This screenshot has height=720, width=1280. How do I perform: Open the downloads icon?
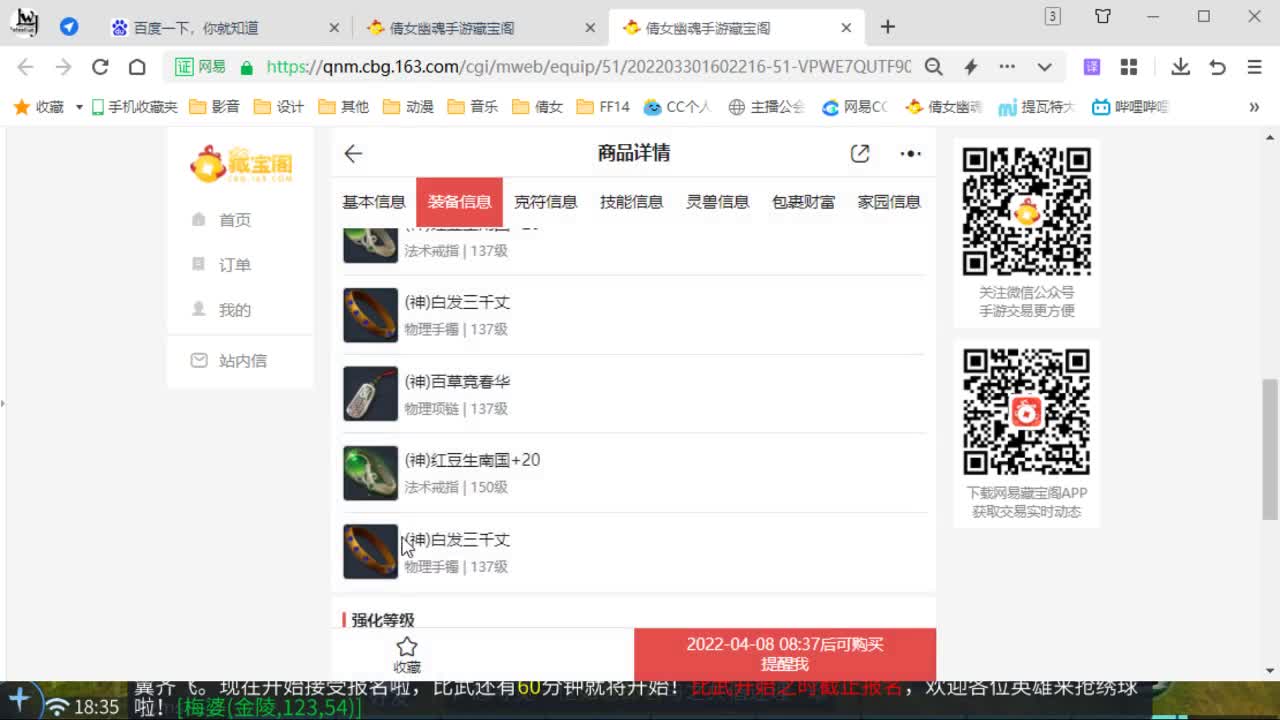tap(1180, 67)
